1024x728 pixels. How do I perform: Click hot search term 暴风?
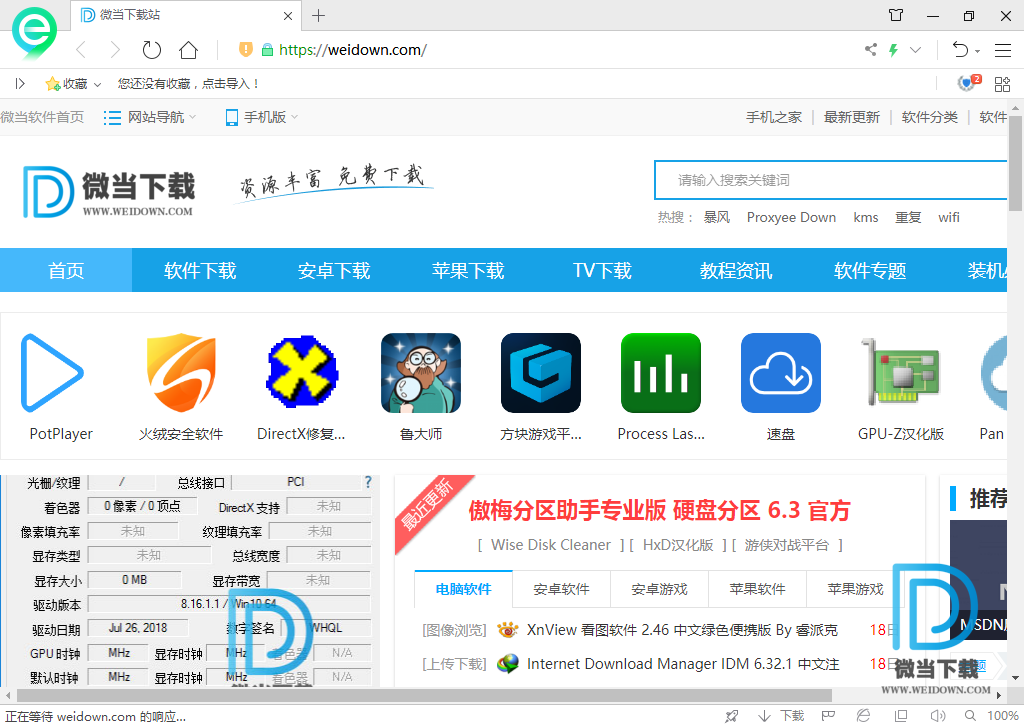tap(716, 217)
